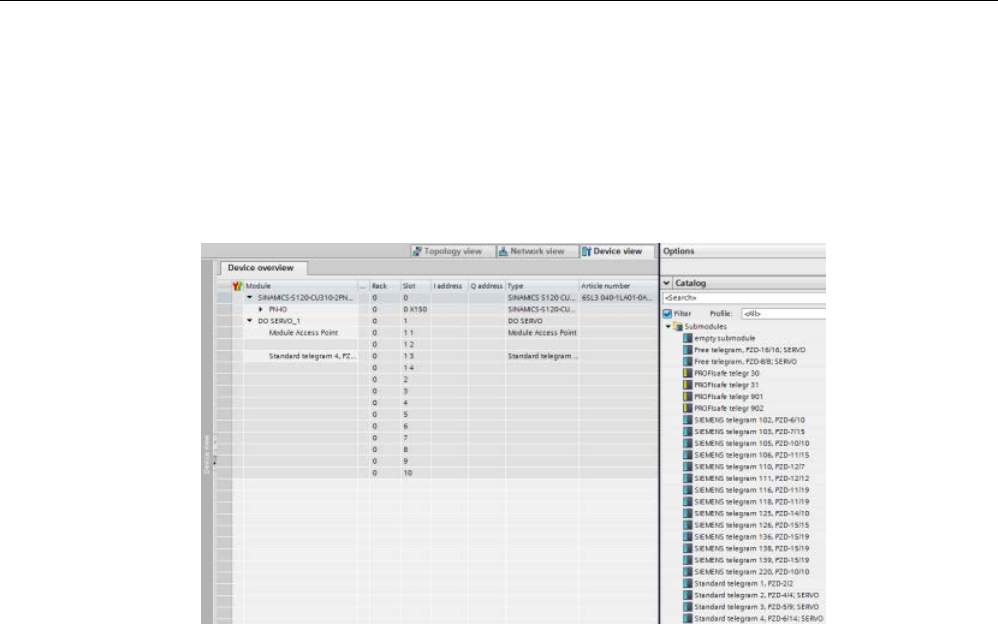This screenshot has width=998, height=624.
Task: Select empty slot 1 2 row cell
Action: click(x=409, y=344)
